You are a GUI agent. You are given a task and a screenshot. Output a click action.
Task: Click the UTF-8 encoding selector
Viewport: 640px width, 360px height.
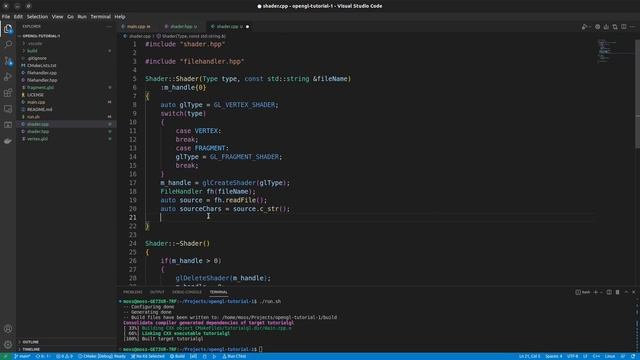[x=573, y=356]
